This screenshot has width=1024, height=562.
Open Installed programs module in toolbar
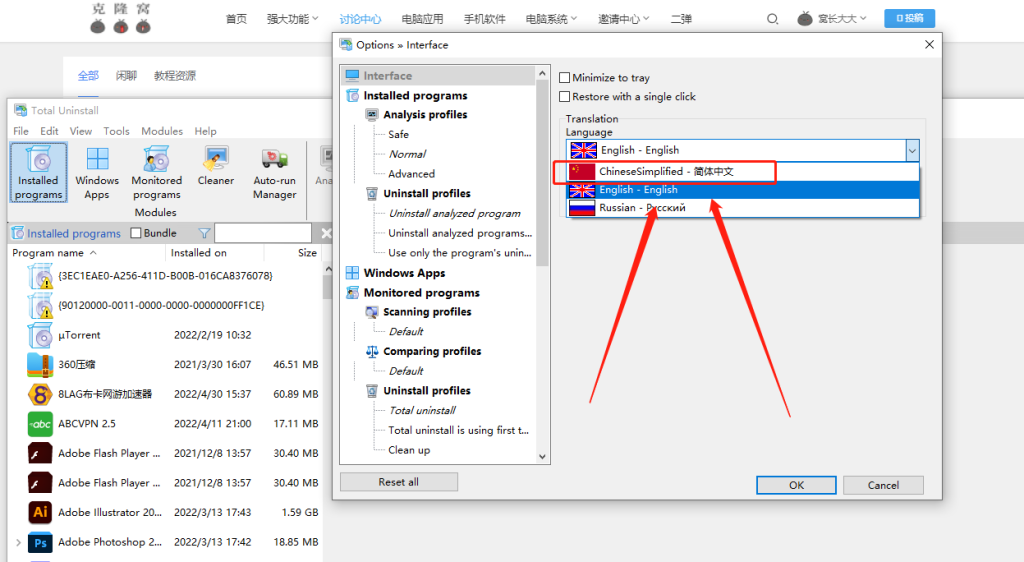[39, 173]
